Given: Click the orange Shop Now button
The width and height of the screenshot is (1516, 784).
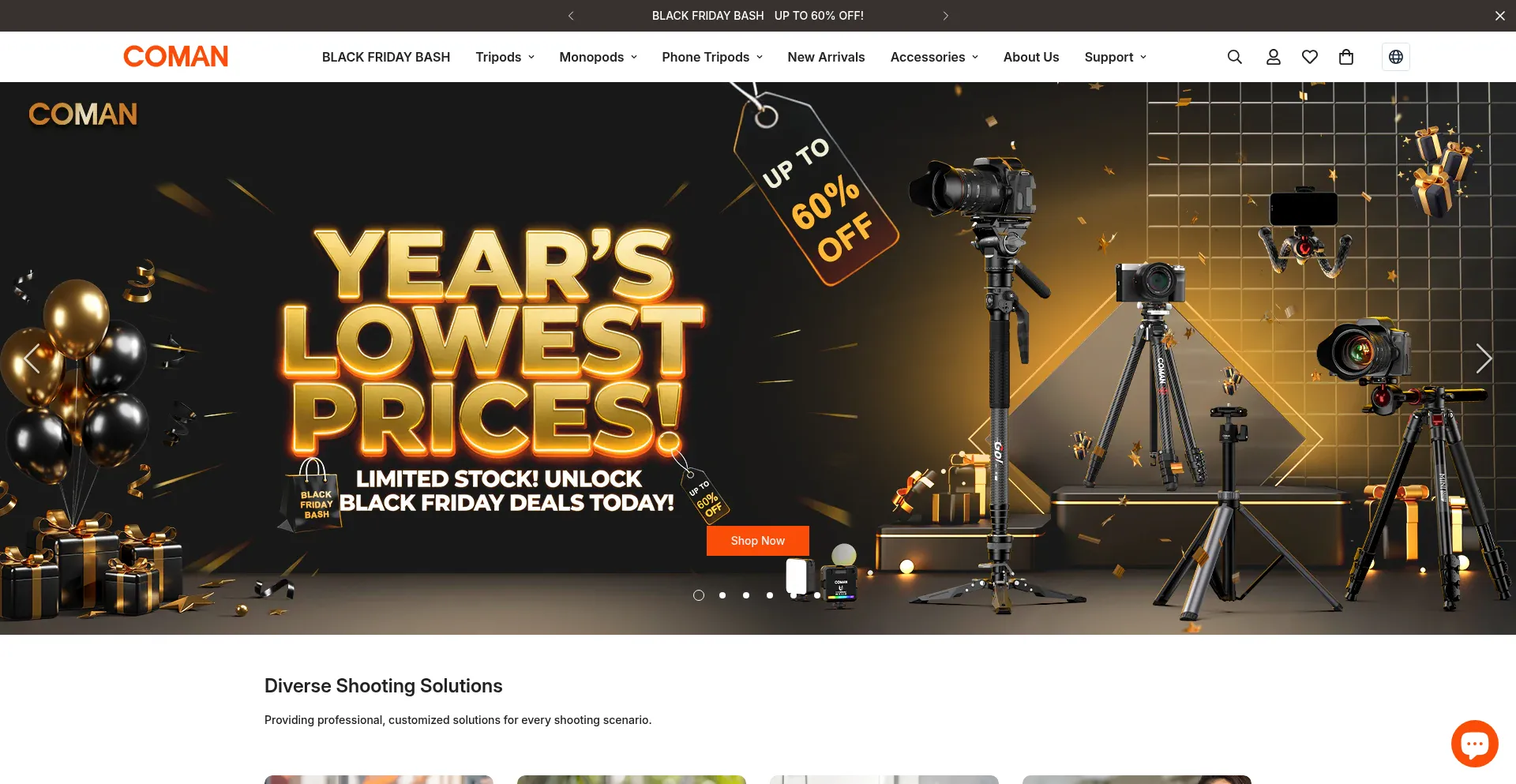Looking at the screenshot, I should [x=758, y=541].
